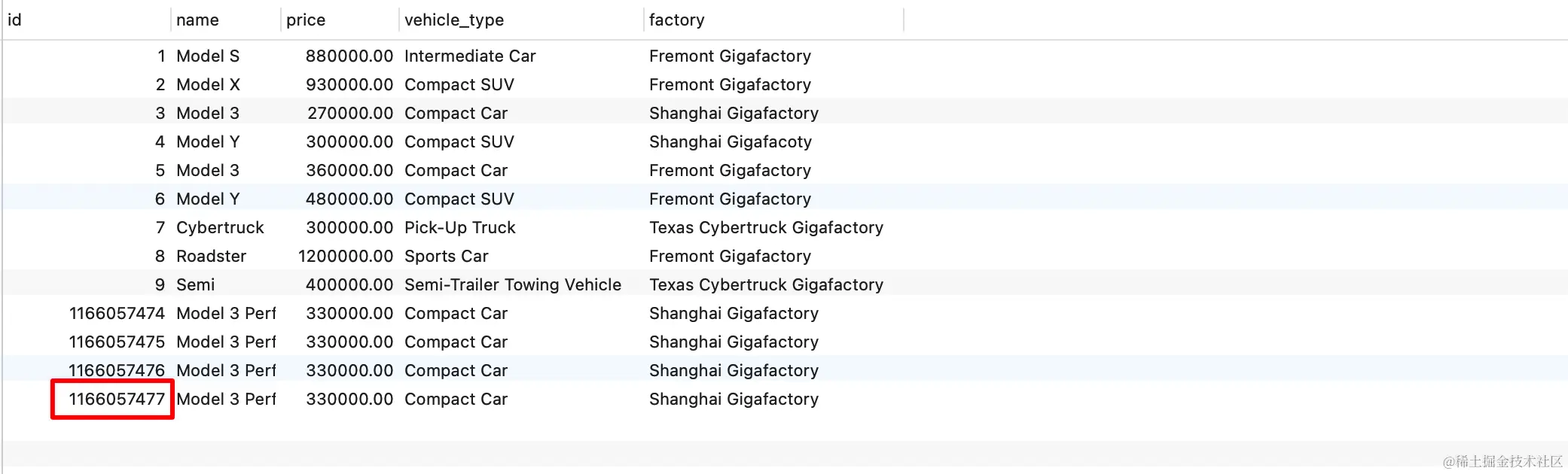Click the Model X price 930000.00 cell

click(349, 84)
